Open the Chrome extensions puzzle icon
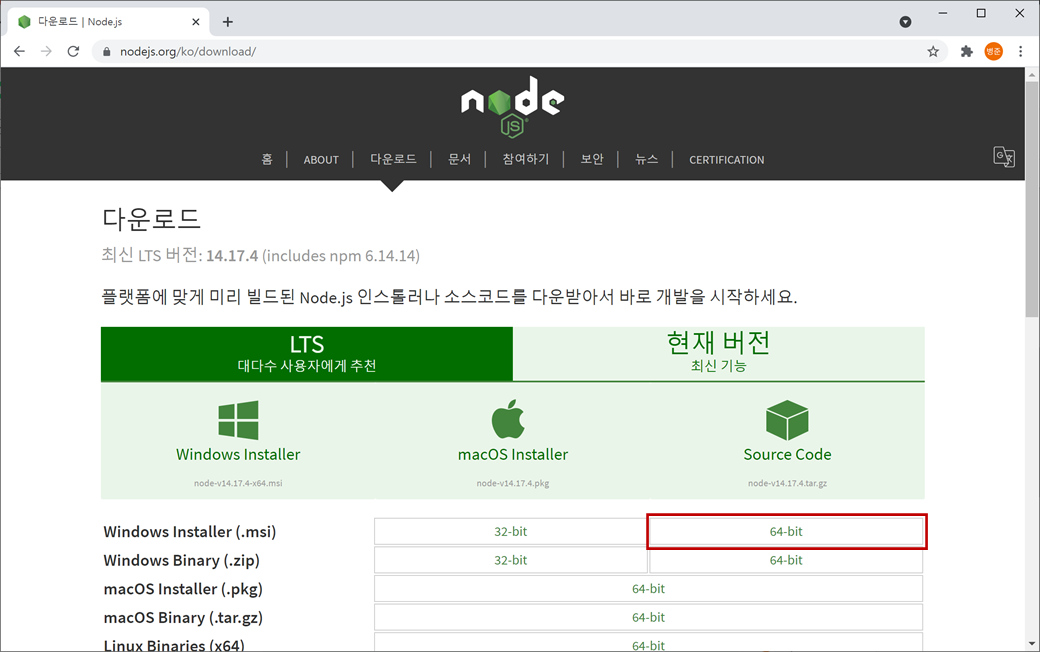Image resolution: width=1040 pixels, height=652 pixels. (x=966, y=51)
